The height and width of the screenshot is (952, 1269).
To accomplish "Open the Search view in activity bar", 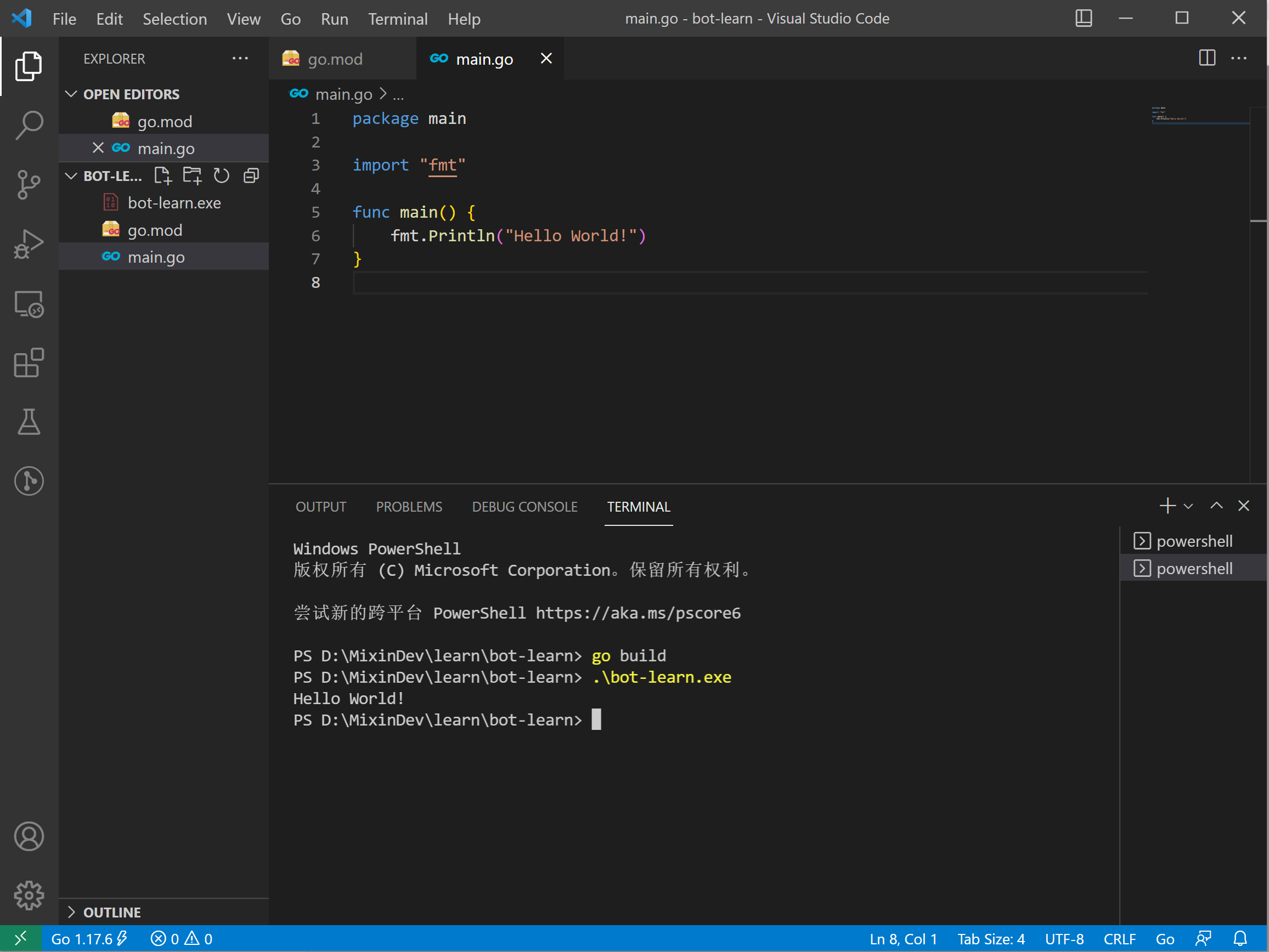I will (x=29, y=124).
